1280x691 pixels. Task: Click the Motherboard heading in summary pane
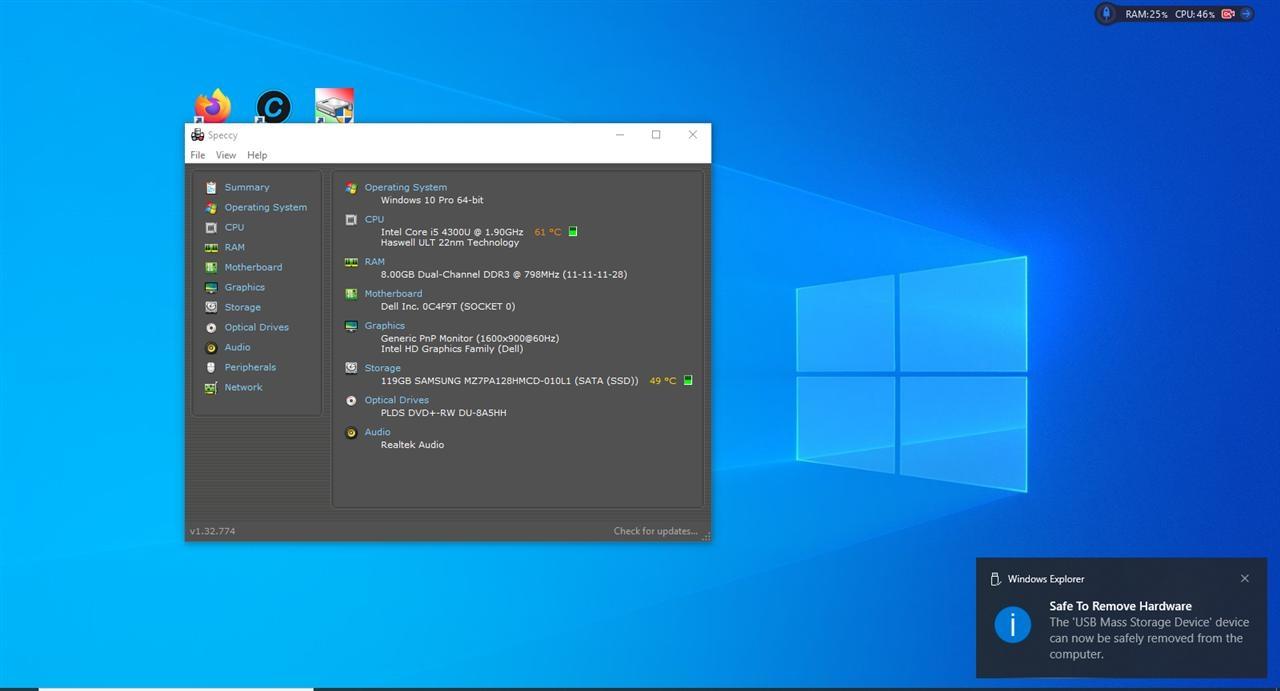393,293
